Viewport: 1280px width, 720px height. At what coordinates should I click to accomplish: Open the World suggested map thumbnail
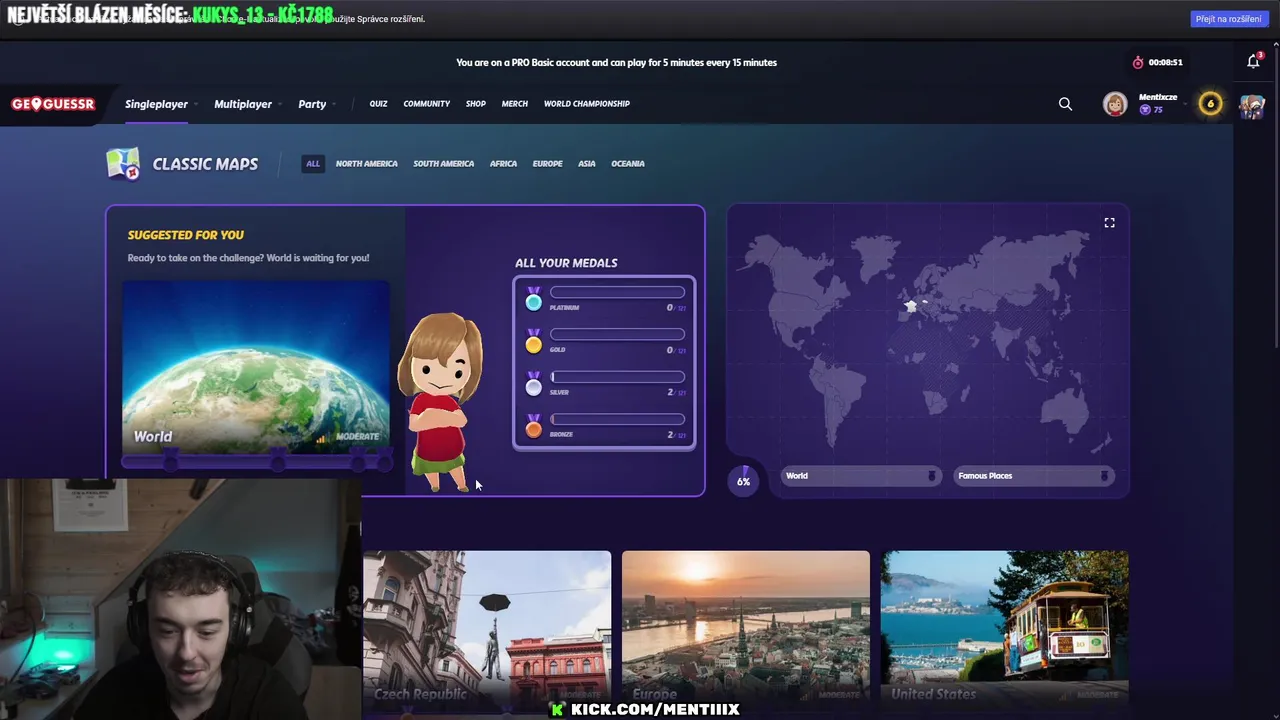coord(256,366)
